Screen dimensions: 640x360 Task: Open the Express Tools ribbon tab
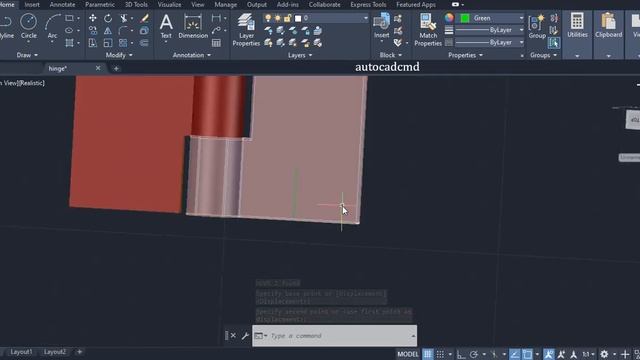[368, 4]
